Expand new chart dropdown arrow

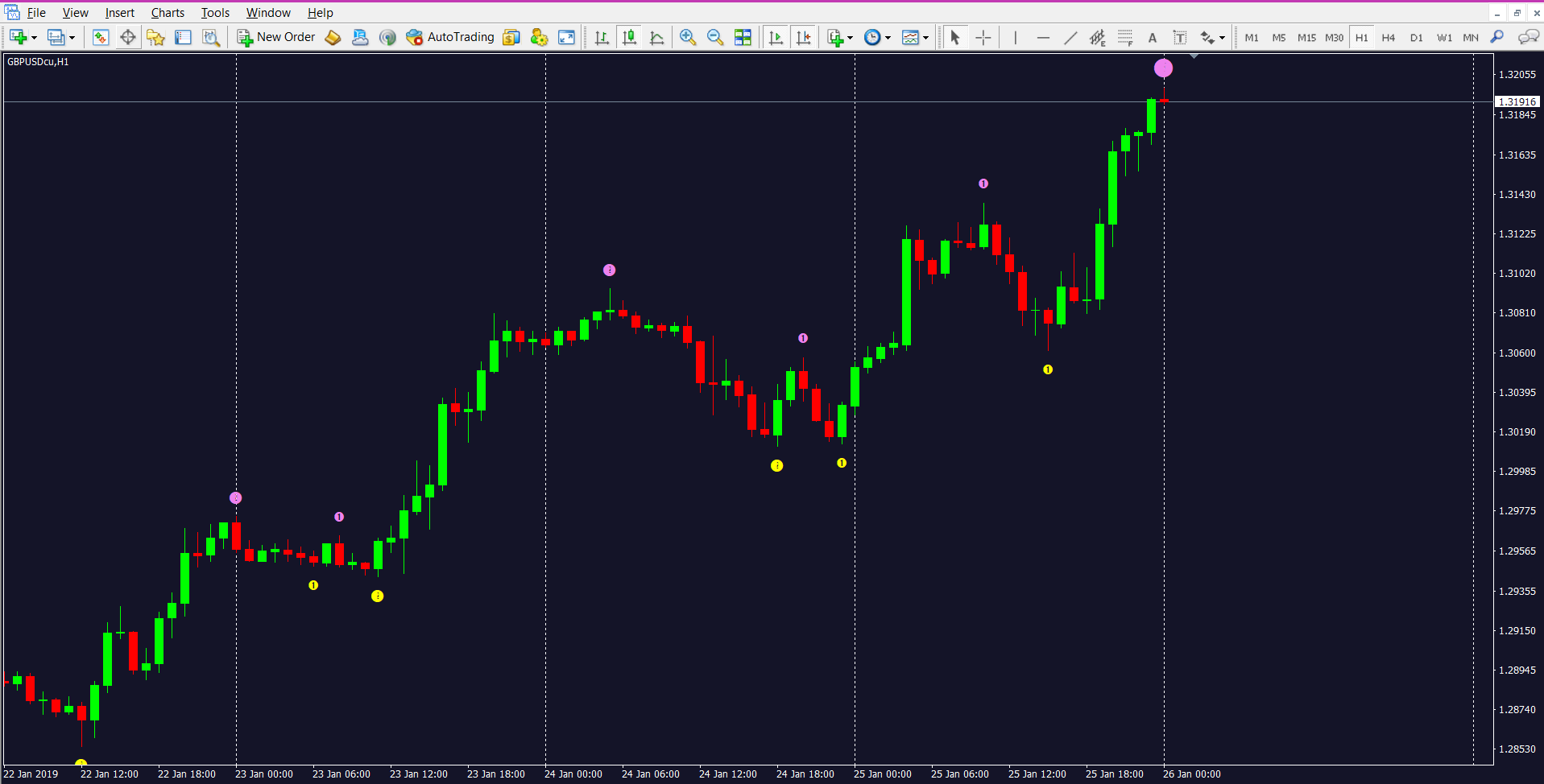(34, 38)
